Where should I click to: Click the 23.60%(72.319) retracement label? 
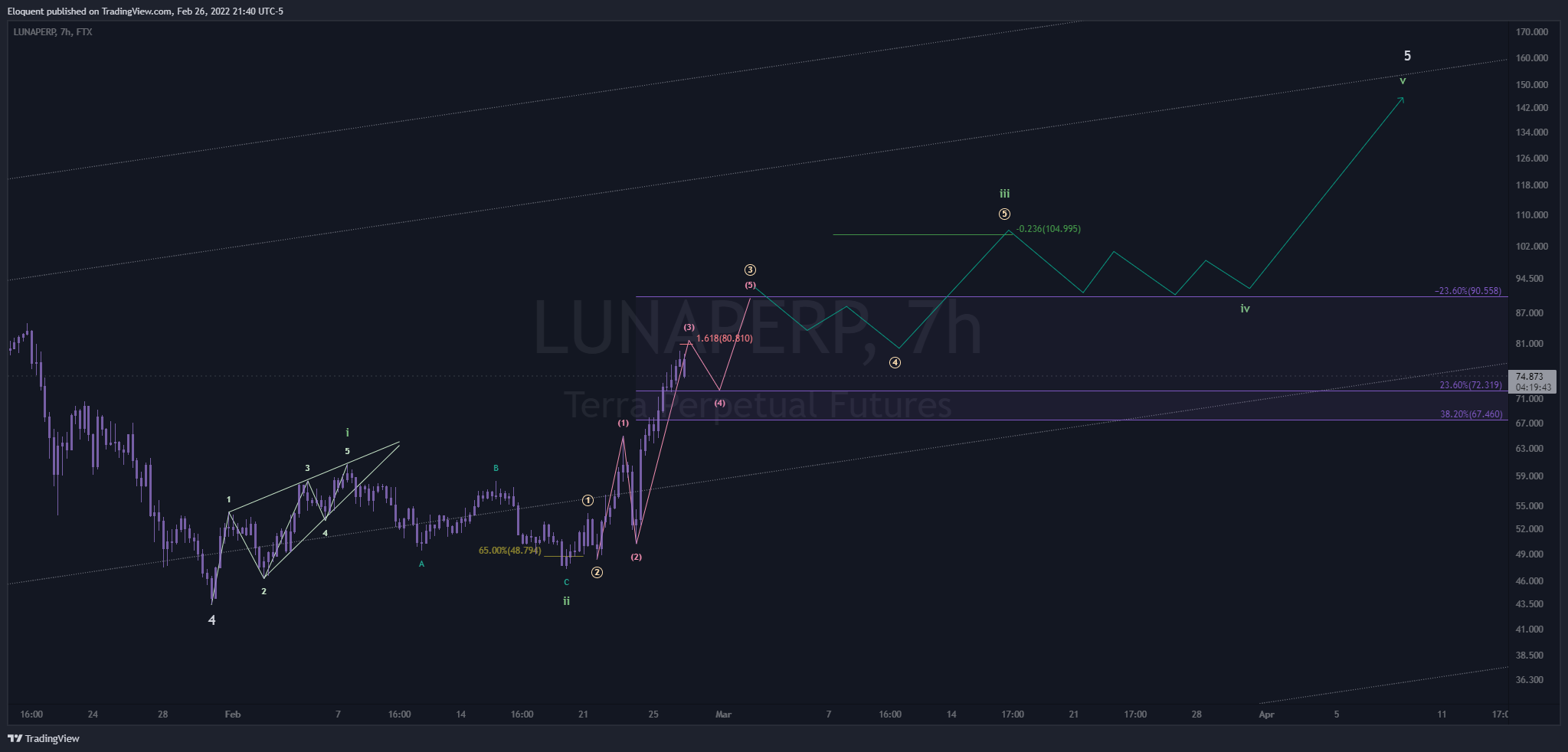point(1471,385)
